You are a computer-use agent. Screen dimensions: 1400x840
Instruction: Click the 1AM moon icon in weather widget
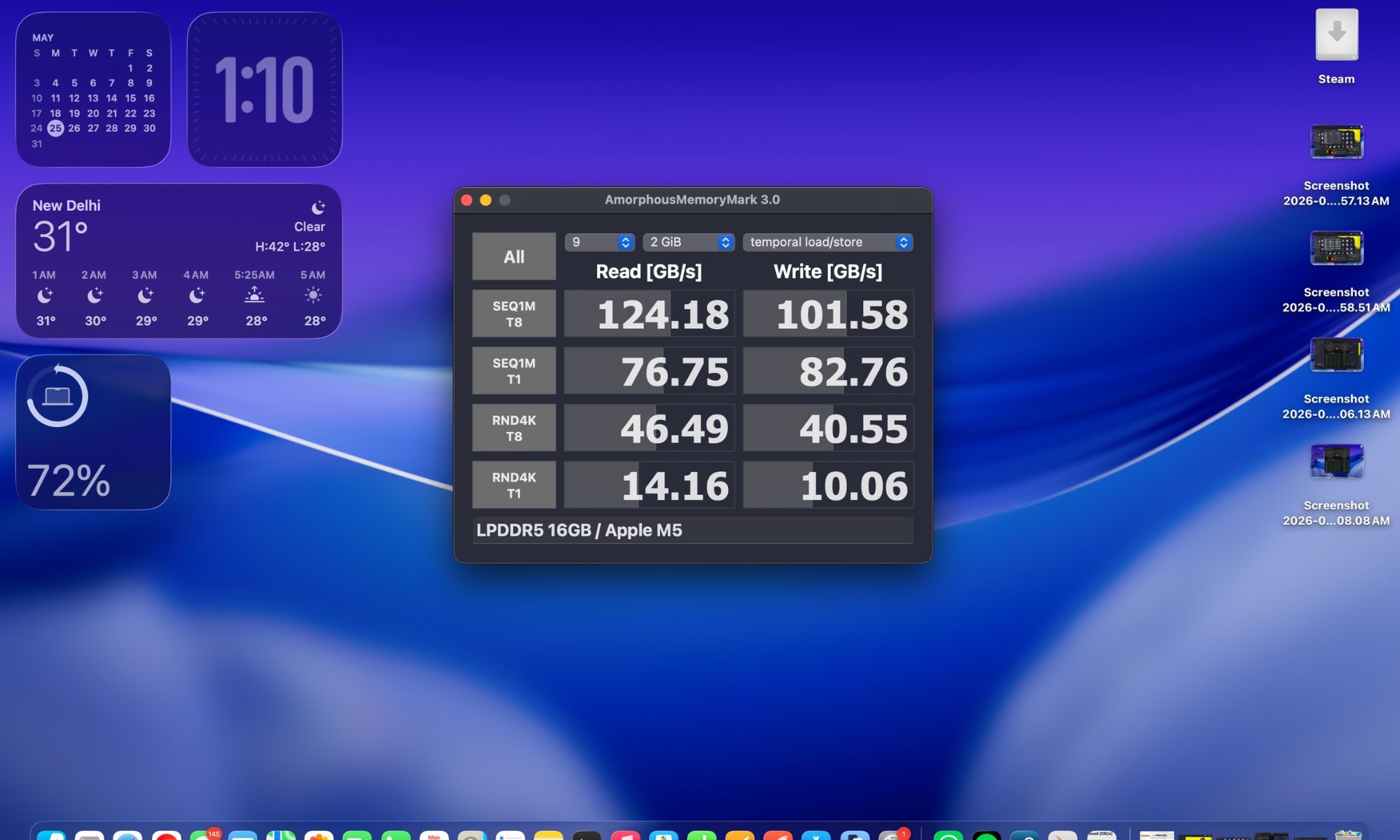[x=45, y=295]
